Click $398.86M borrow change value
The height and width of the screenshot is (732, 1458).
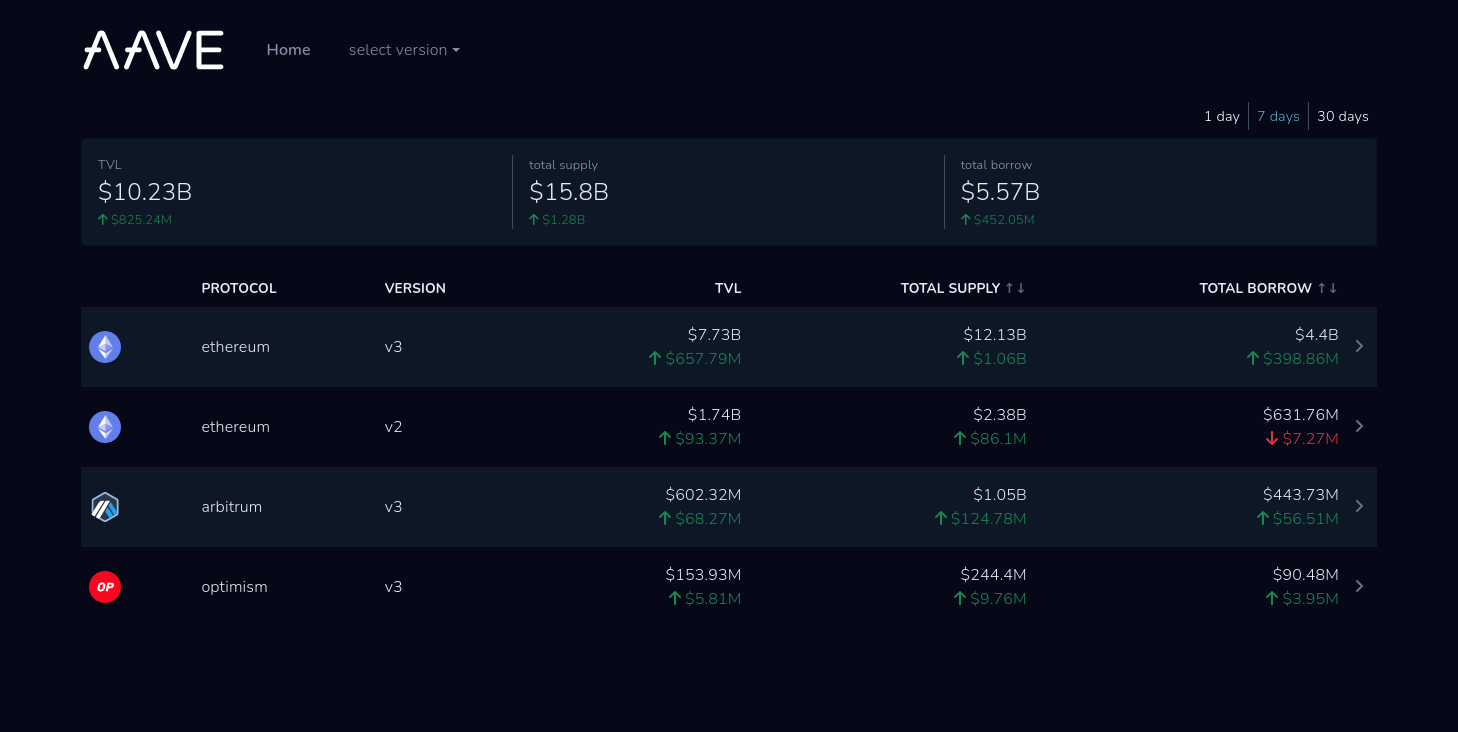coord(1300,358)
